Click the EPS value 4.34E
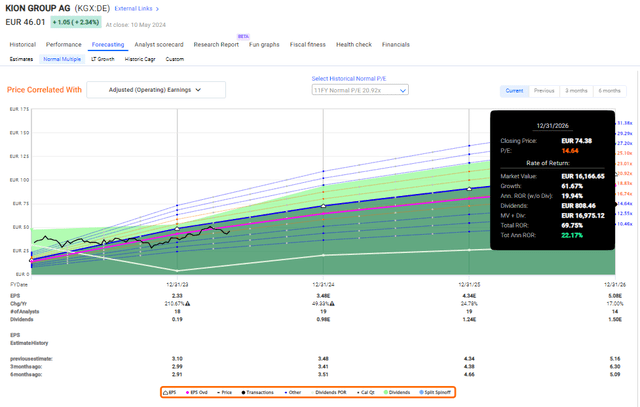This screenshot has height=407, width=640. pos(469,296)
